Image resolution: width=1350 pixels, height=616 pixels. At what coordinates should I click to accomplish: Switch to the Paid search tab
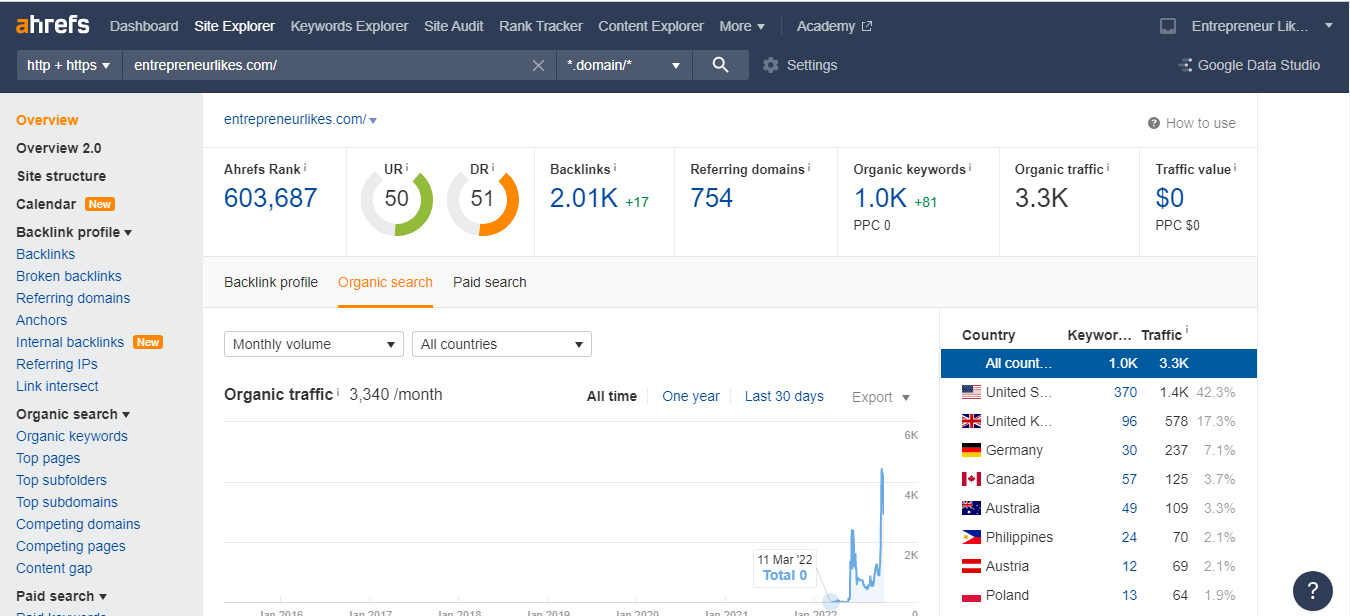[489, 282]
